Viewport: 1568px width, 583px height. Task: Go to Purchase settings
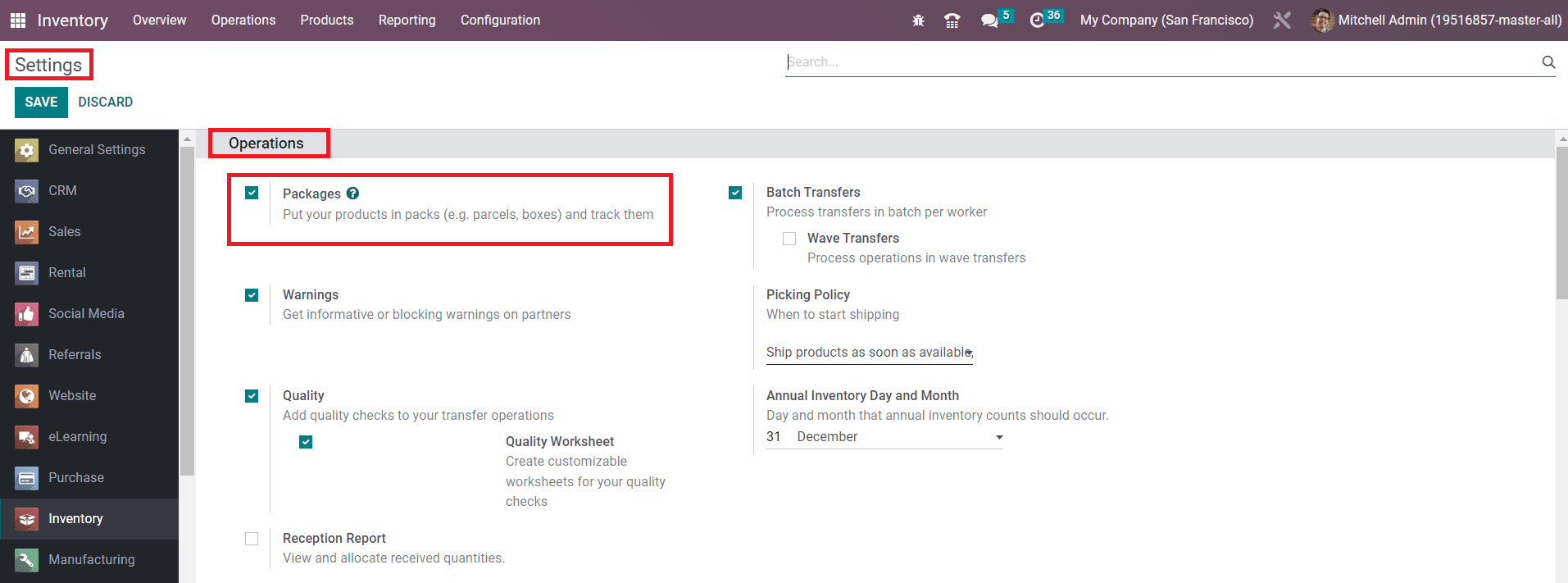tap(89, 478)
